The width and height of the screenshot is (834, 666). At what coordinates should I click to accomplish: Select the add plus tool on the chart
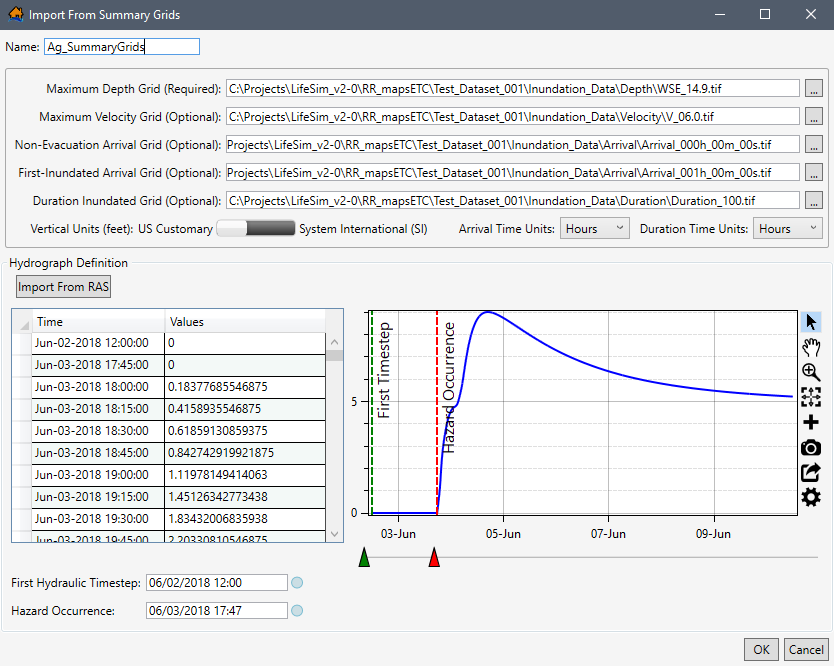point(811,422)
